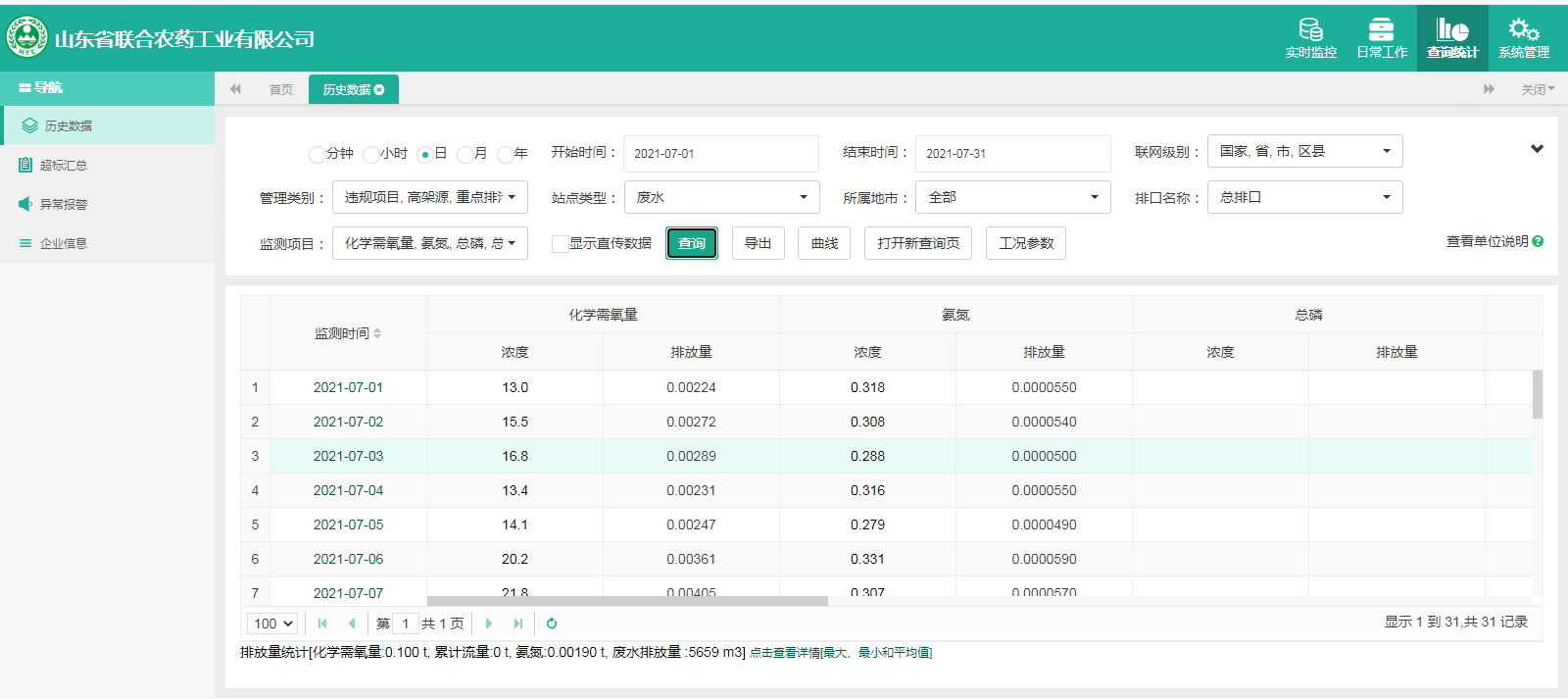Viewport: 1568px width, 699px height.
Task: Click the 查看单位说明 help question mark icon
Action: 1538,241
